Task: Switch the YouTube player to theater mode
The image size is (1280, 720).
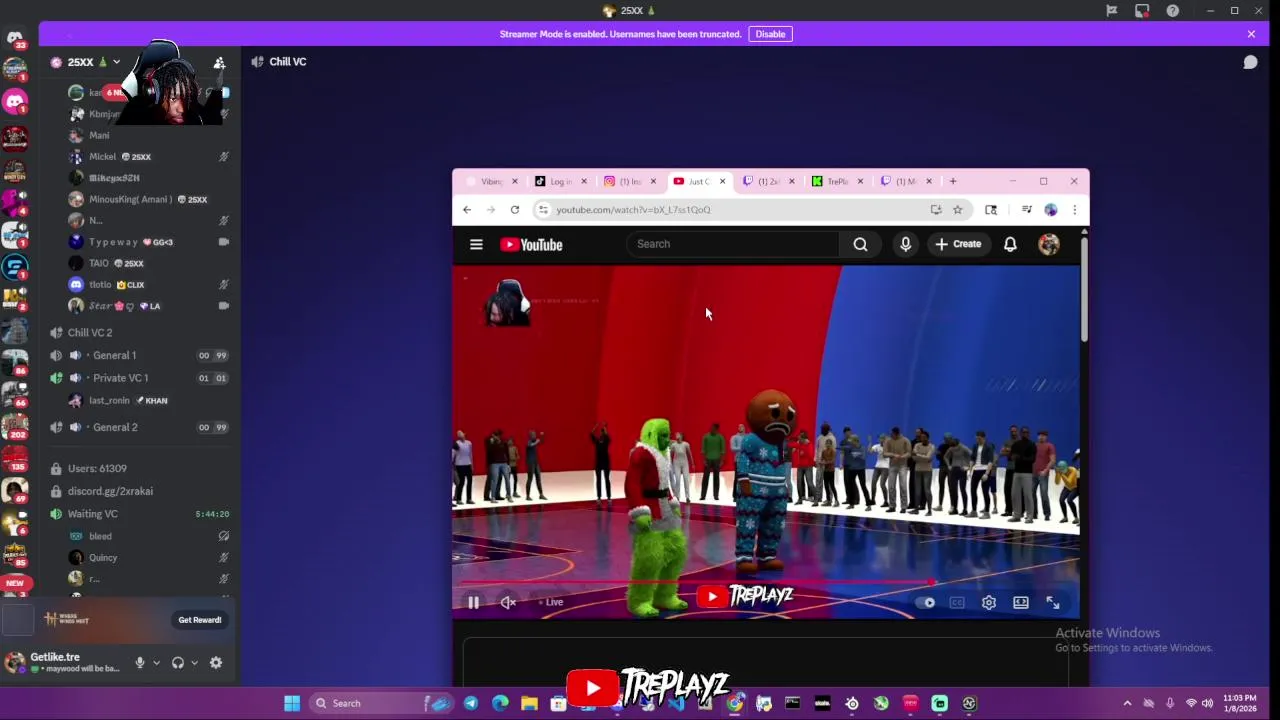Action: click(x=1020, y=602)
